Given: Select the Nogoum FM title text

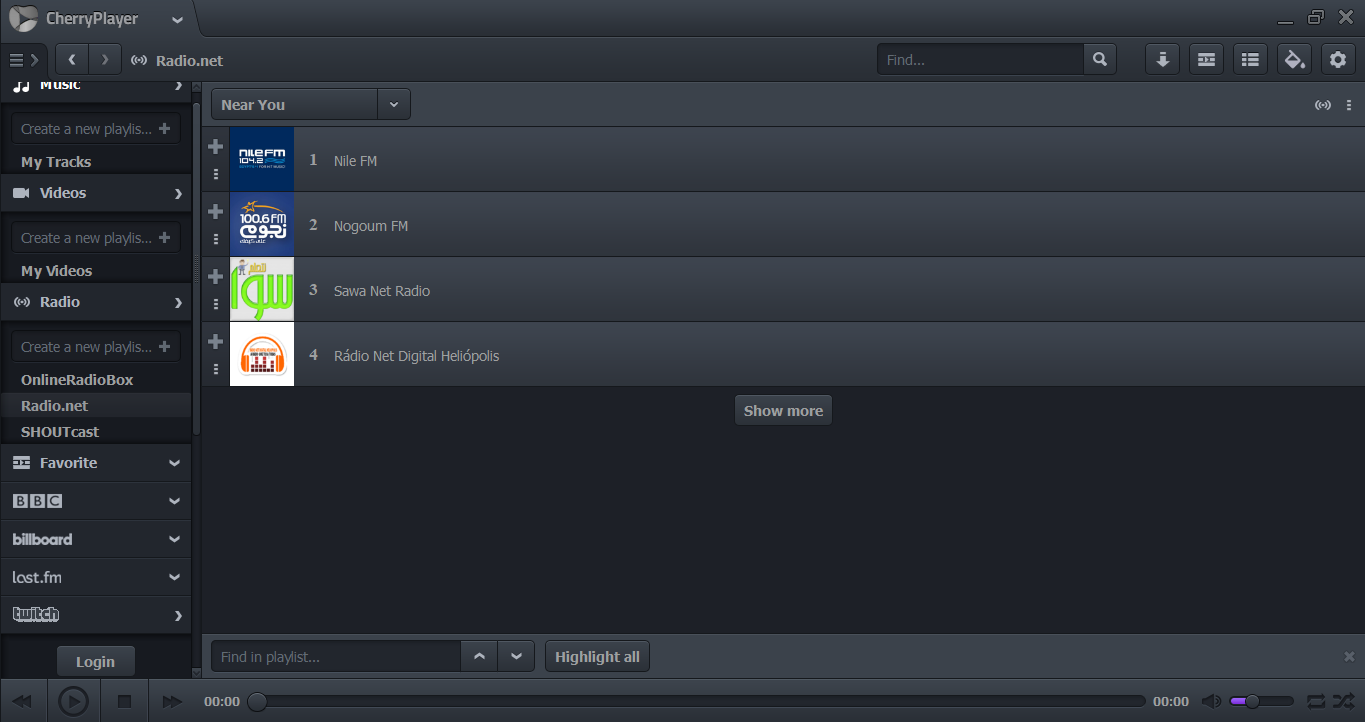Looking at the screenshot, I should click(371, 226).
